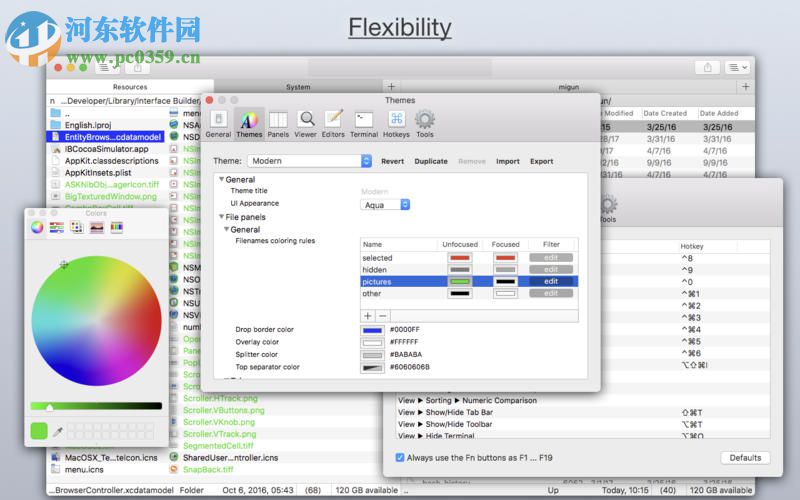This screenshot has height=500, width=800.
Task: Open the Editors preferences pencil icon
Action: (333, 124)
